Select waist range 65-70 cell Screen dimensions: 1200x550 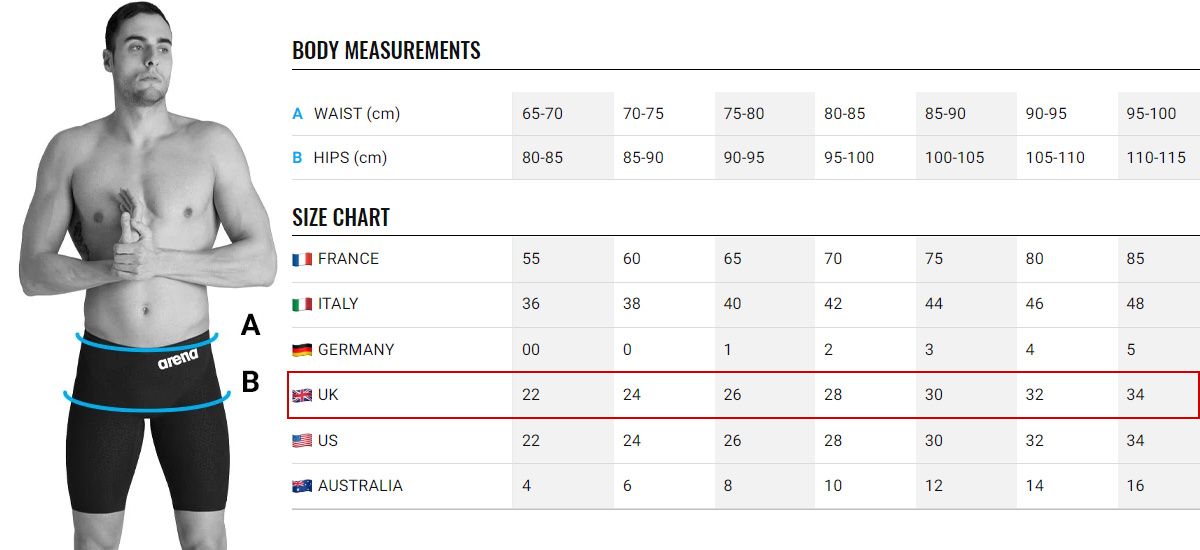click(x=542, y=114)
